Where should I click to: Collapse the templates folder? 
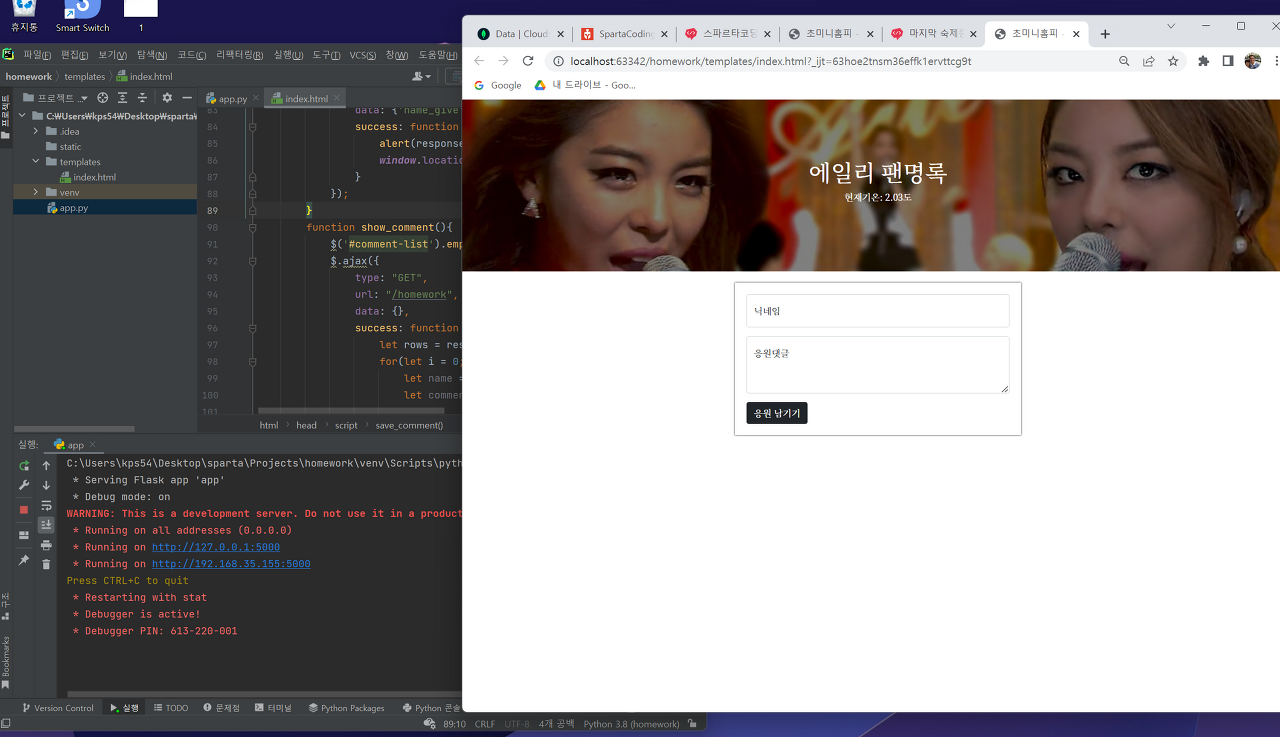click(x=37, y=161)
